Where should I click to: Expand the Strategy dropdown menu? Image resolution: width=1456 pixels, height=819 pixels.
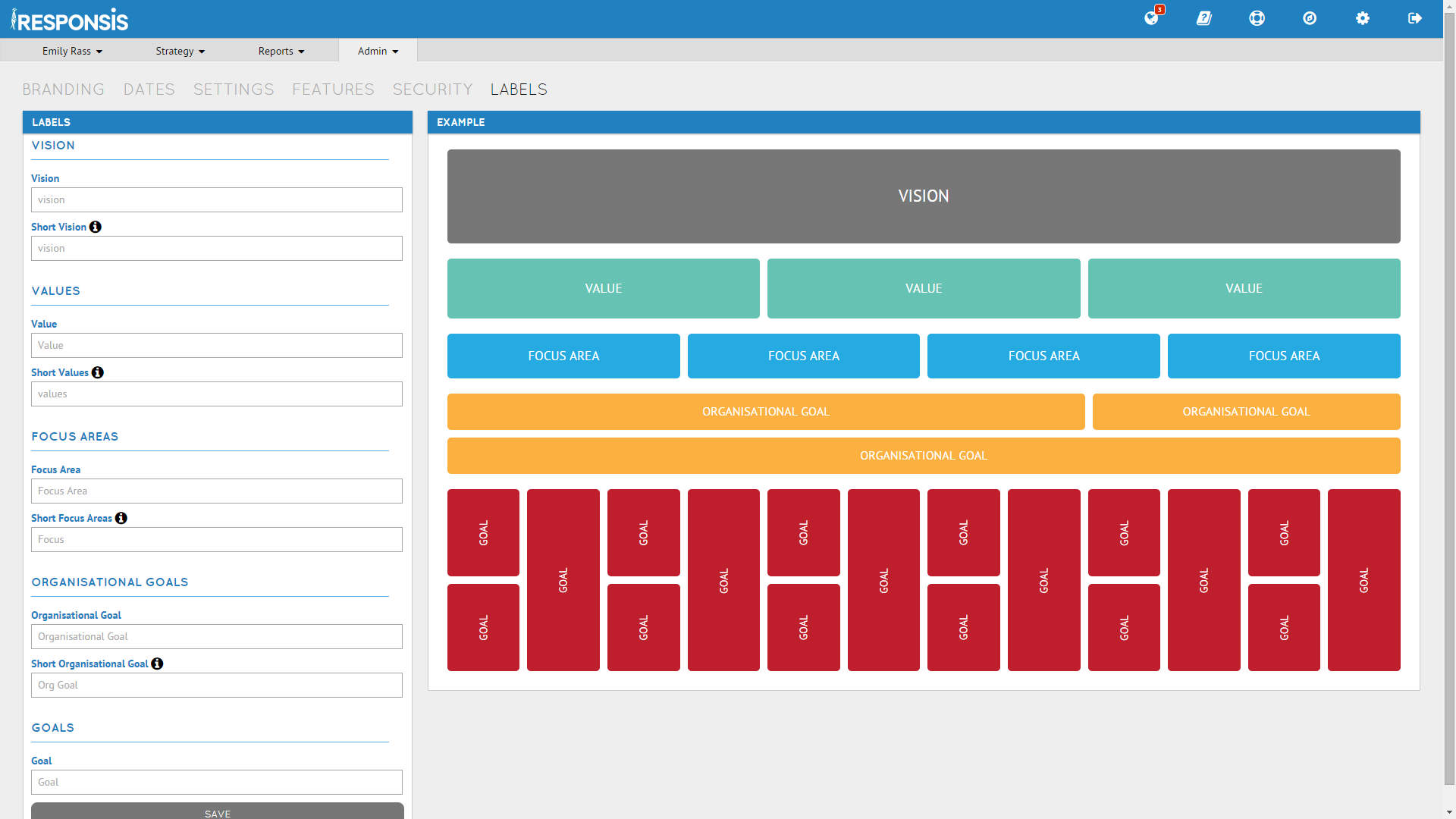pos(178,50)
